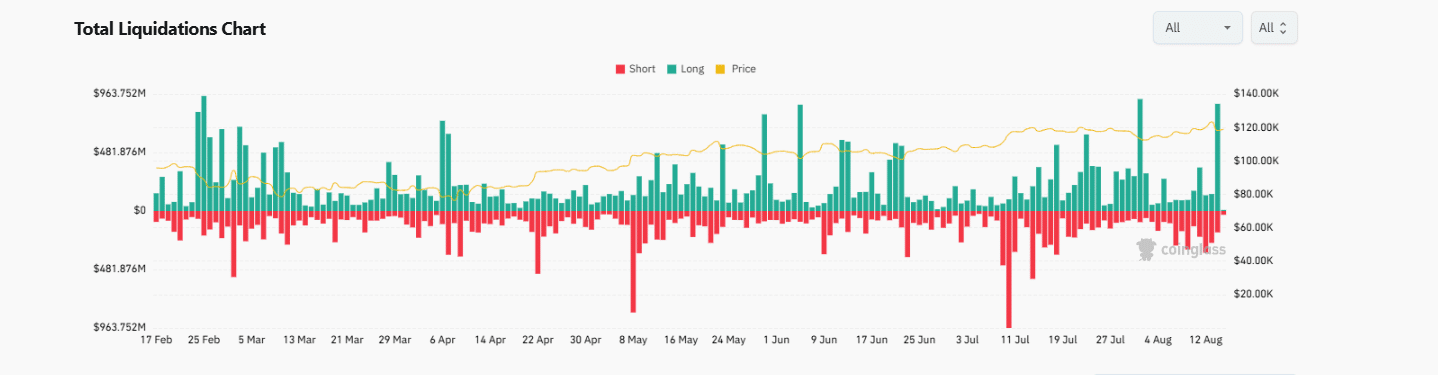This screenshot has width=1438, height=375.
Task: Click the "30 Apr" date label
Action: (x=586, y=340)
